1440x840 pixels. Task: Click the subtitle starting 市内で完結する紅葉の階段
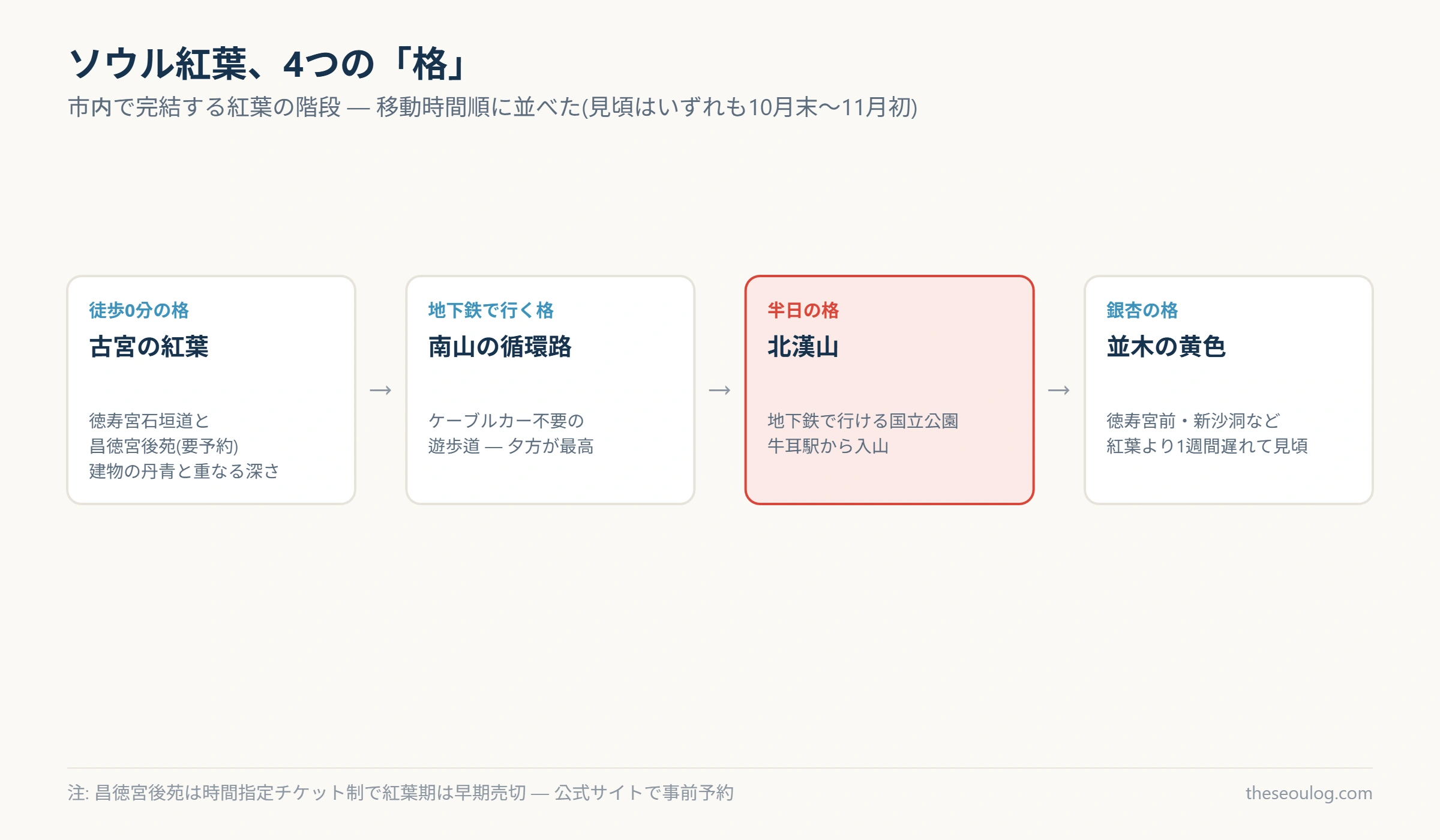point(493,107)
